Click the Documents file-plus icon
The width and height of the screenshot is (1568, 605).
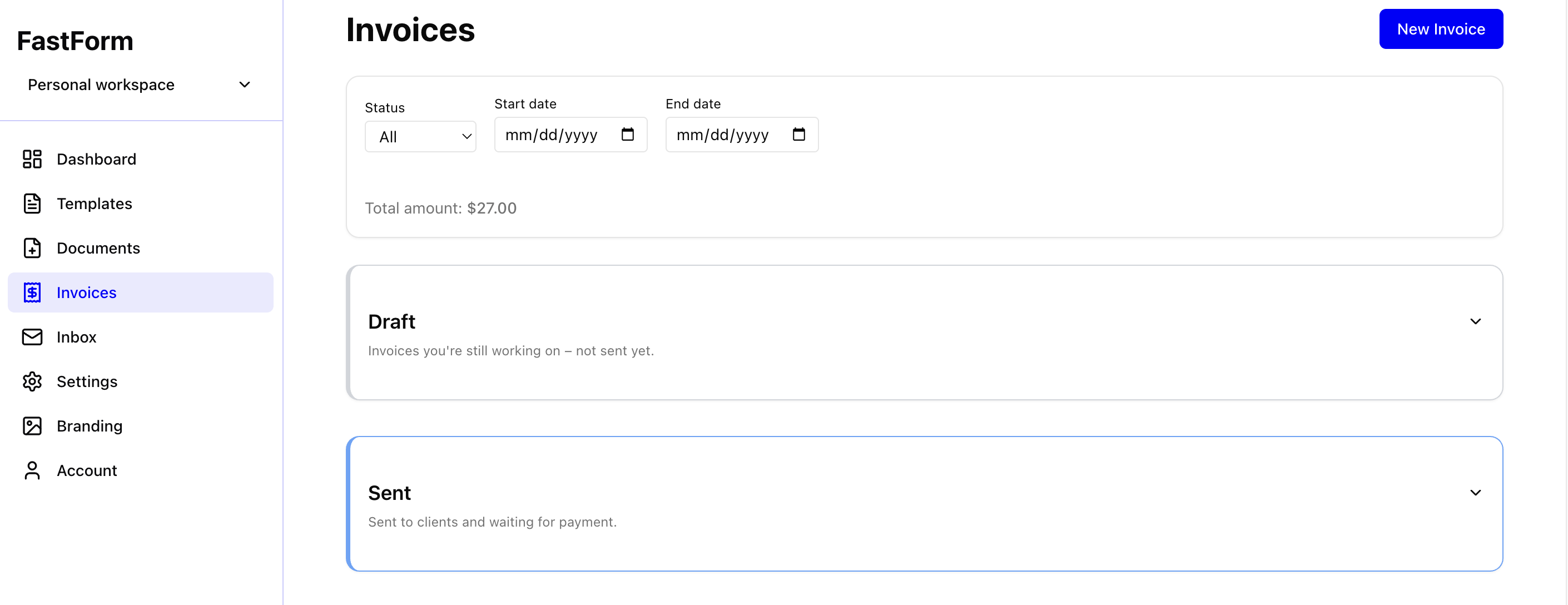[x=32, y=247]
